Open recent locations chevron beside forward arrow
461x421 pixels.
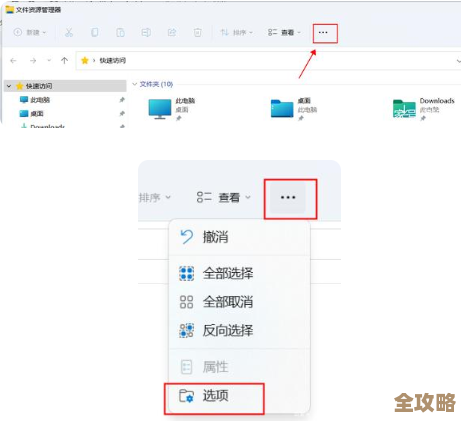[49, 61]
